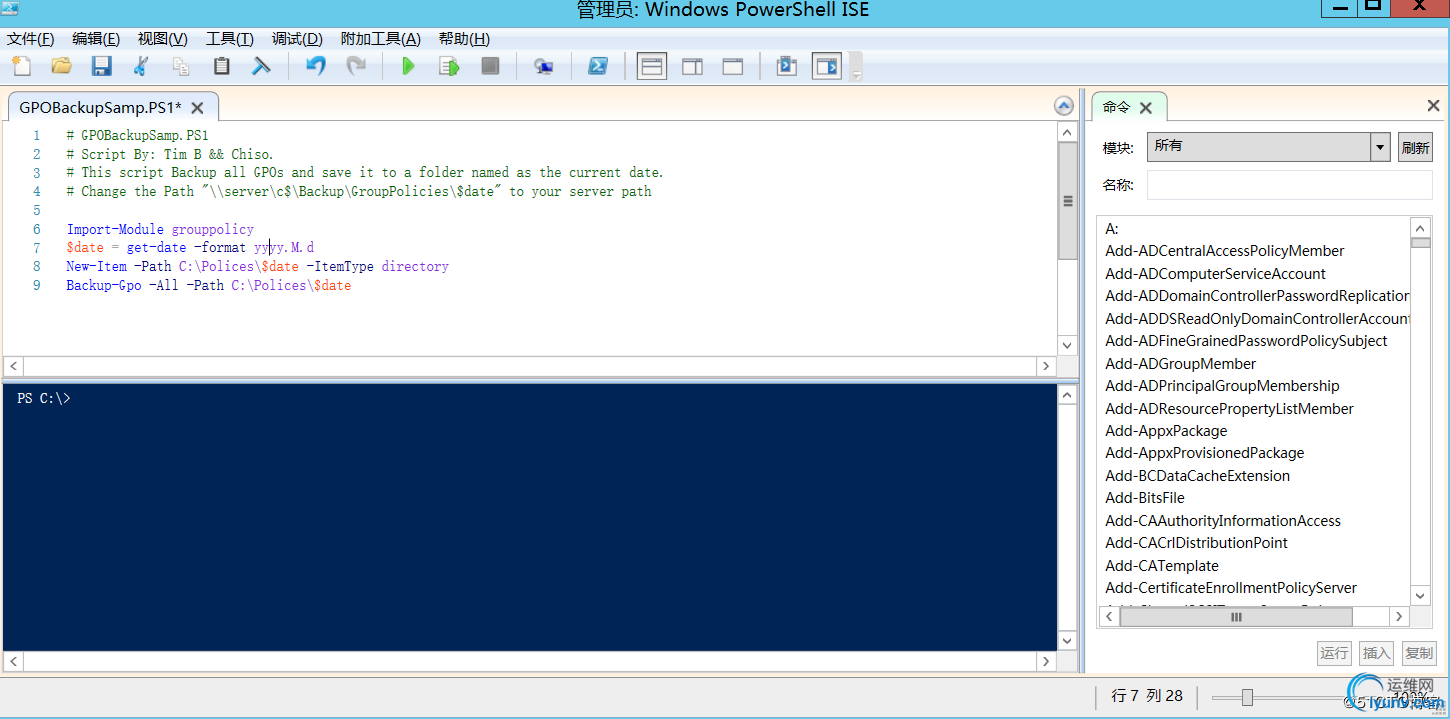Clear the console pane icon
The width and height of the screenshot is (1450, 719).
click(x=261, y=66)
